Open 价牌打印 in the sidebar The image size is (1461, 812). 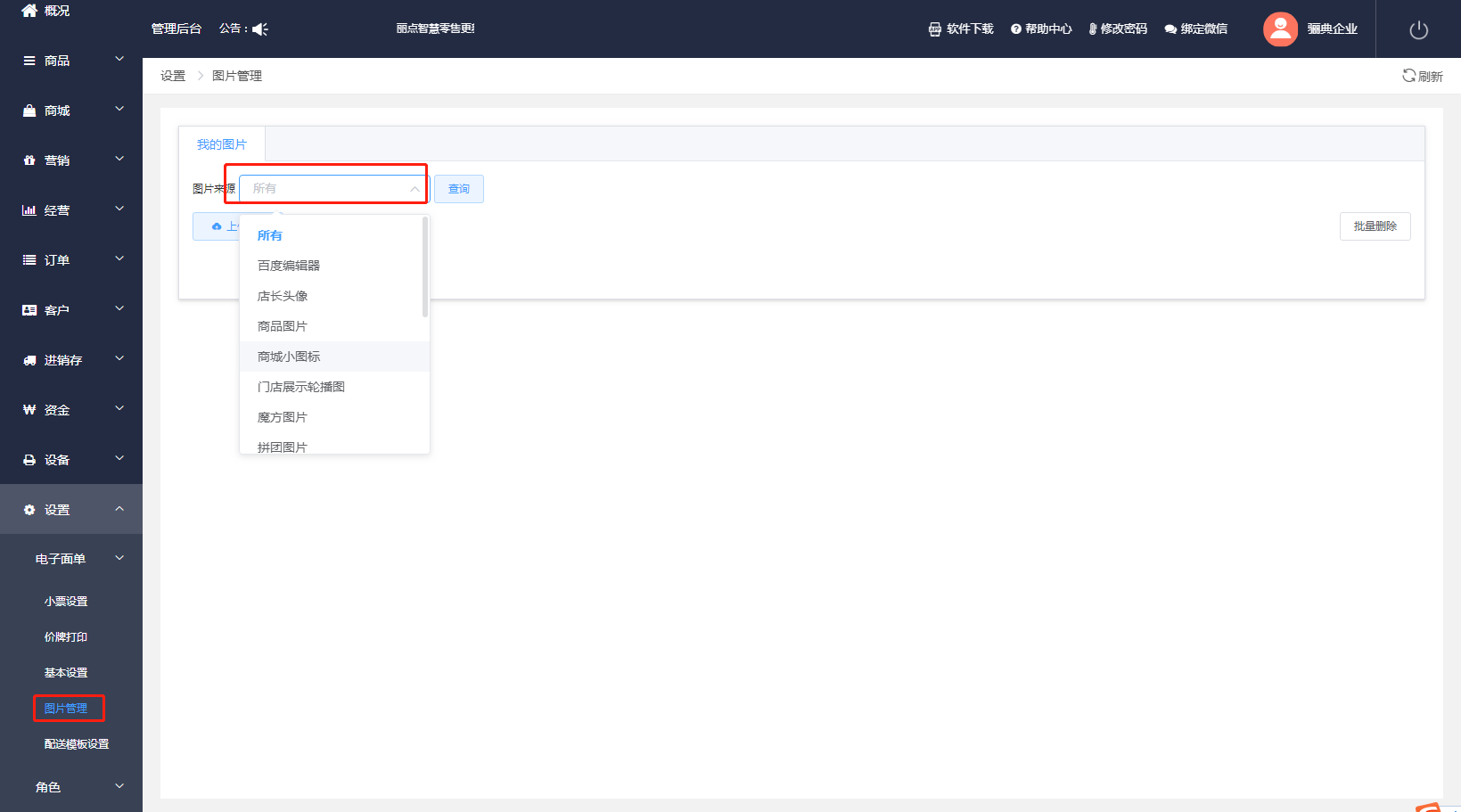66,637
